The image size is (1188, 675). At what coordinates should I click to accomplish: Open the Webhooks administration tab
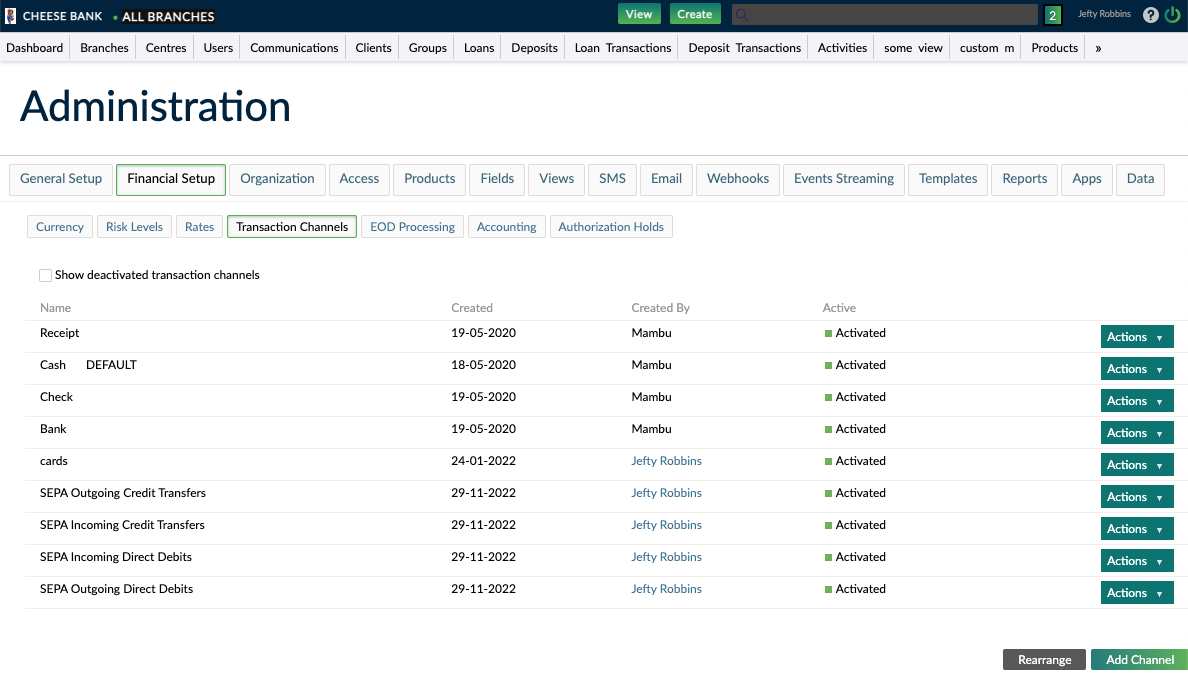click(x=737, y=179)
